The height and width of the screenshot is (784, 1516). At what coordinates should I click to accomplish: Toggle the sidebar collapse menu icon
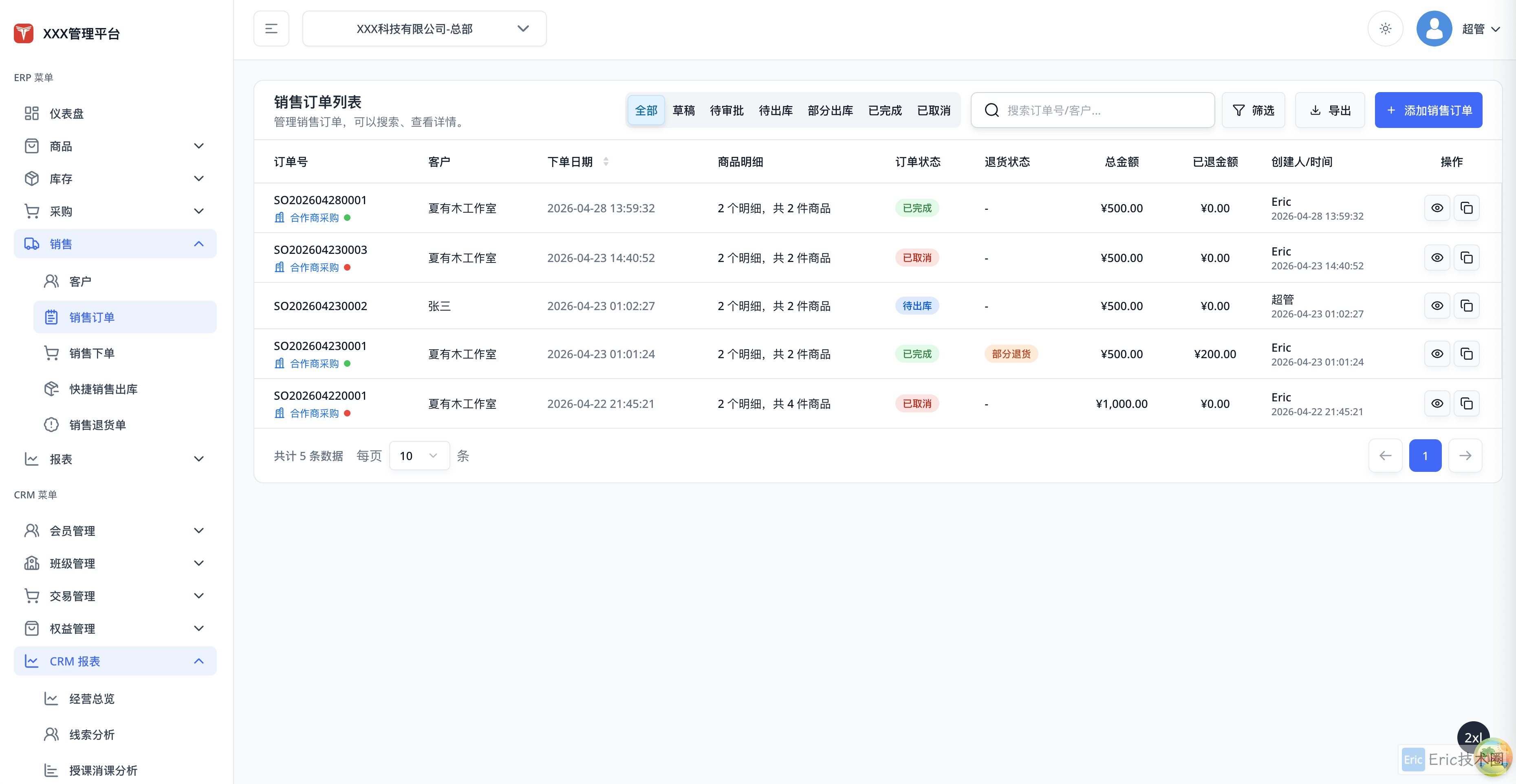point(271,28)
